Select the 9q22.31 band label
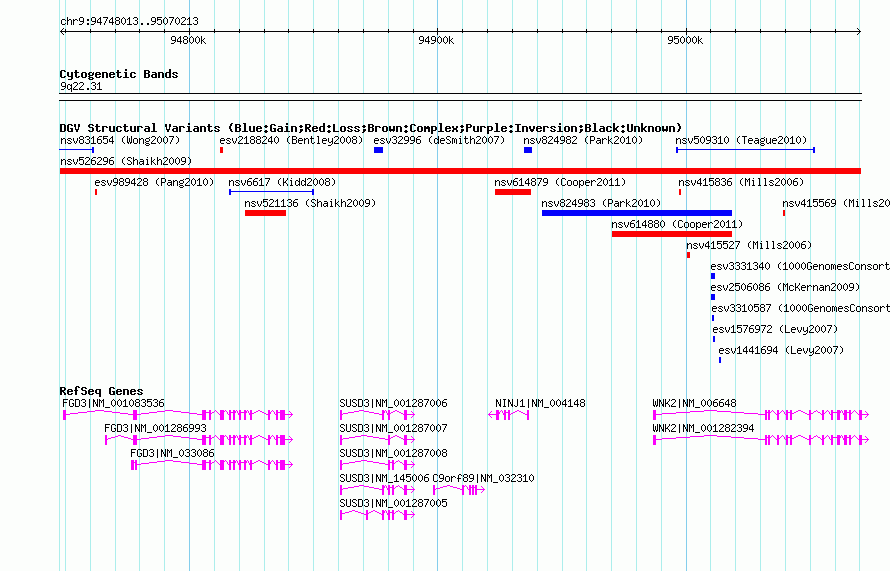This screenshot has height=571, width=890. (81, 86)
